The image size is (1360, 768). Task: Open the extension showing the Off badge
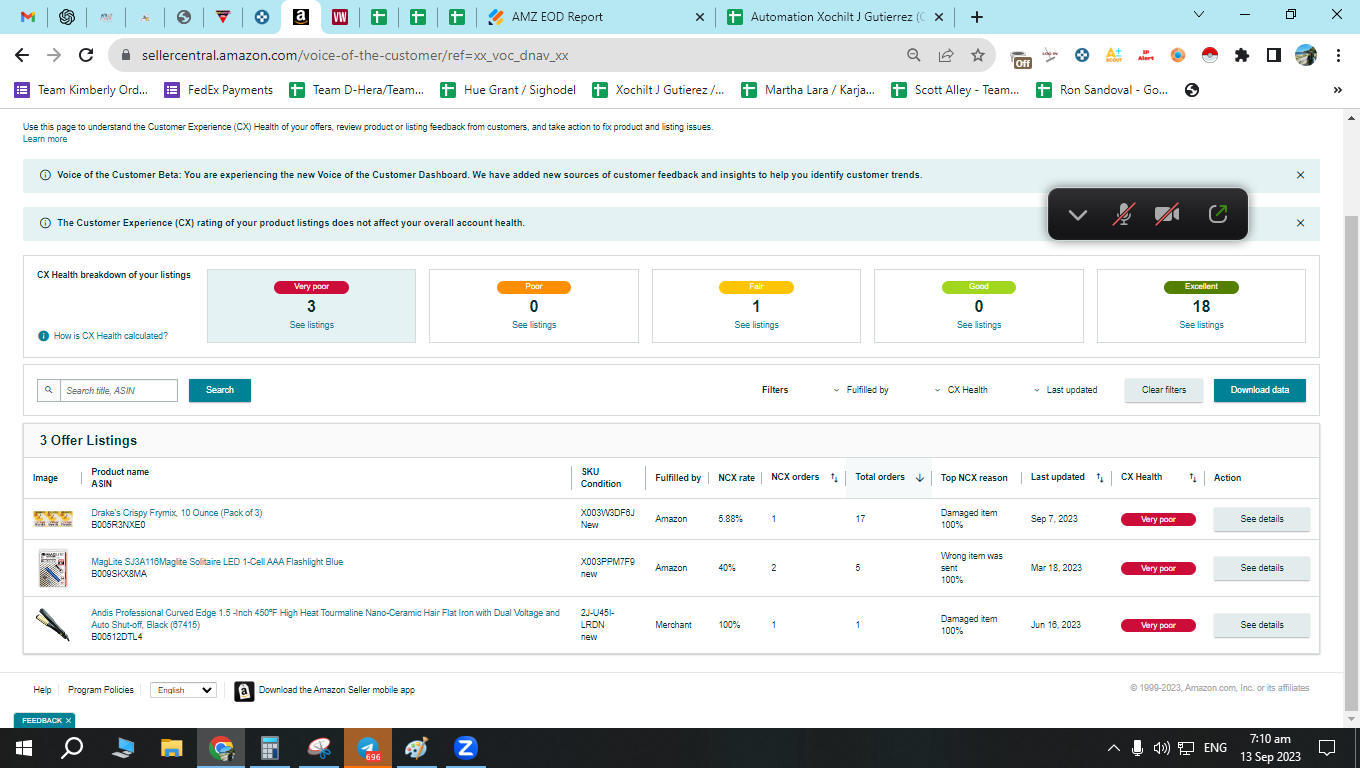1020,57
